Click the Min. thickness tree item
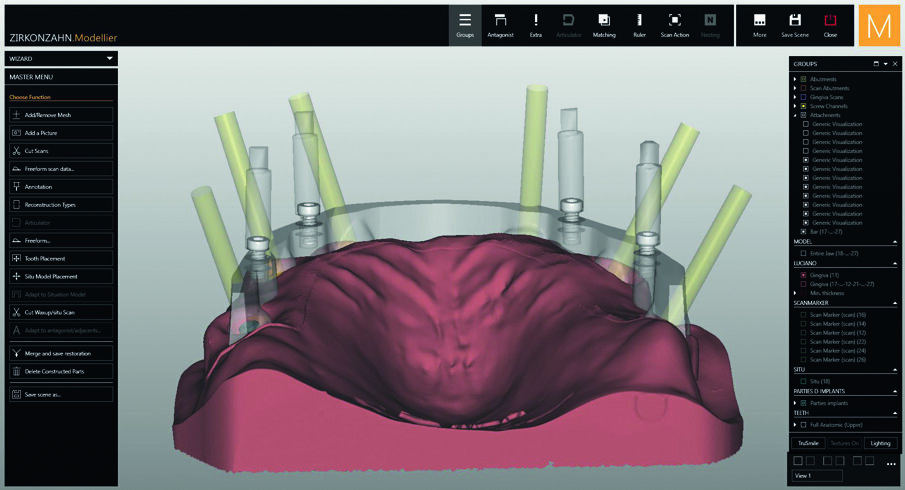The width and height of the screenshot is (905, 490). point(827,293)
